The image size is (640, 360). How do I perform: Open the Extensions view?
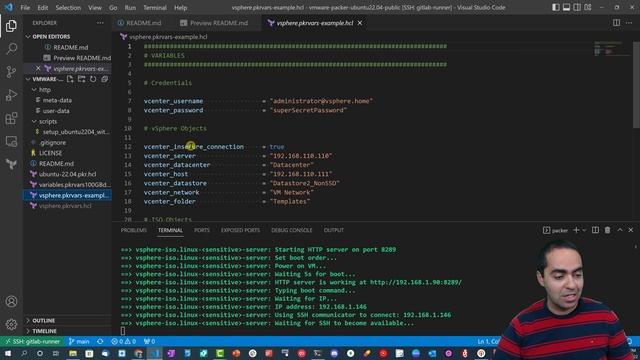tap(11, 118)
